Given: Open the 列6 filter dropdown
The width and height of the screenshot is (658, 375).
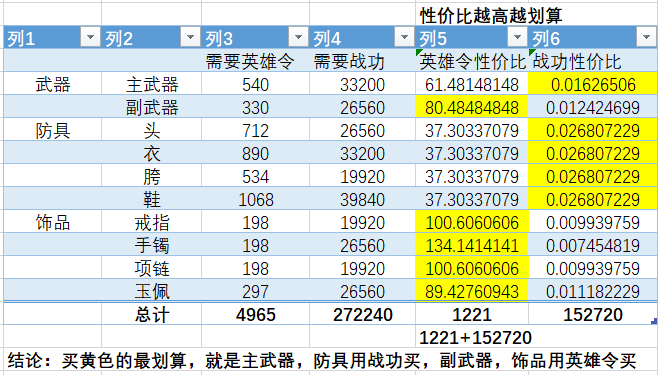Looking at the screenshot, I should (646, 38).
